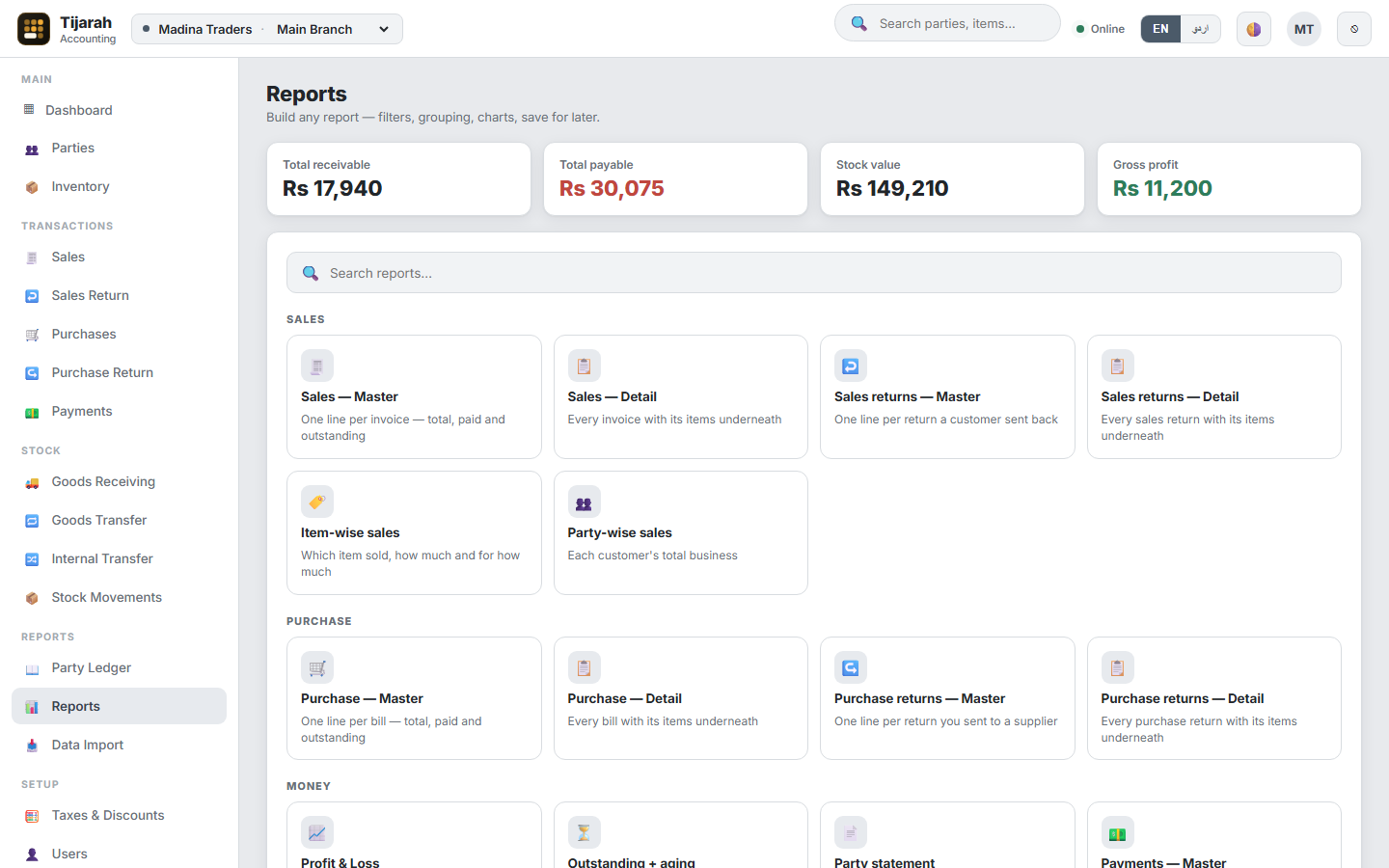Click the Search parties, items field
Screen dimensions: 1389x868
947,23
